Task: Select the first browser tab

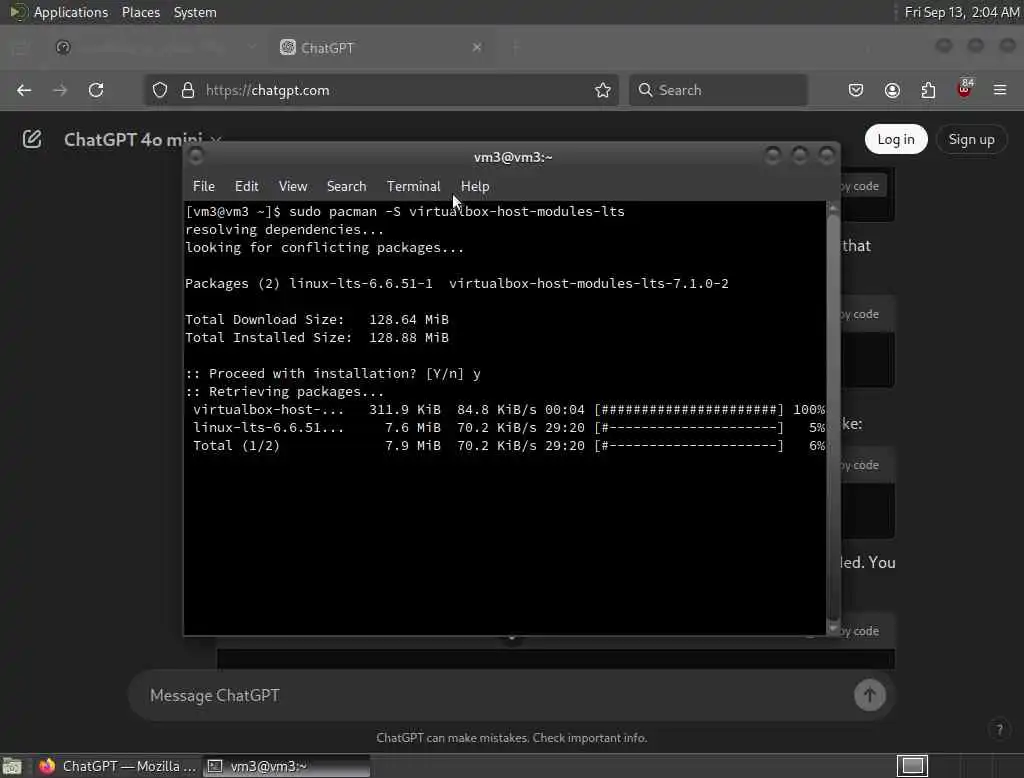Action: pos(153,47)
